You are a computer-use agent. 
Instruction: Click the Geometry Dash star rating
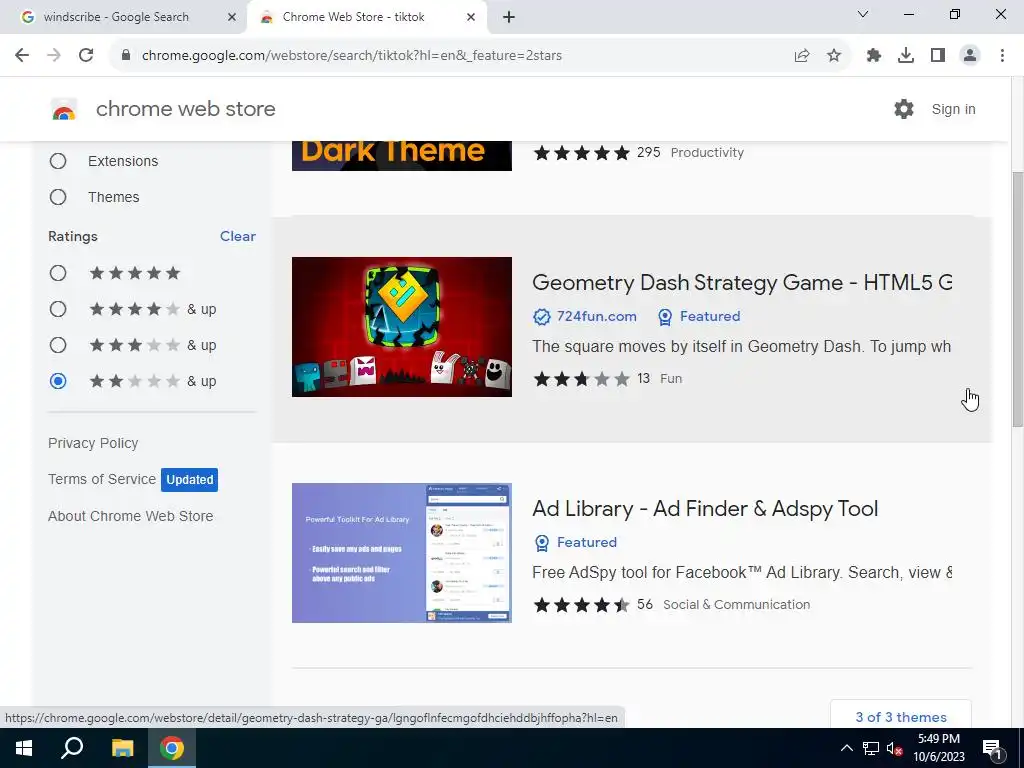coord(581,379)
